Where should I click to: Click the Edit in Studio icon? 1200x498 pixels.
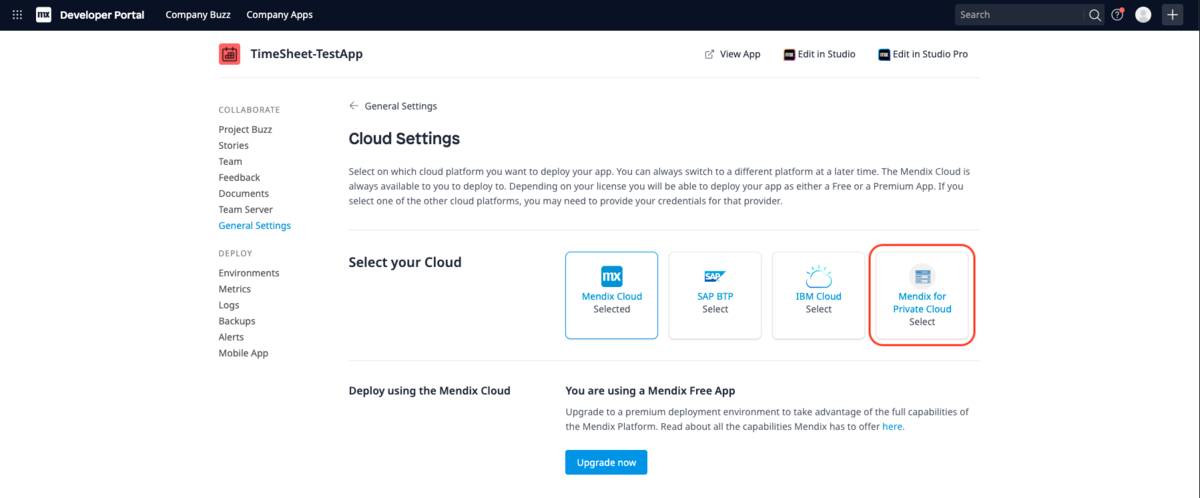[789, 54]
